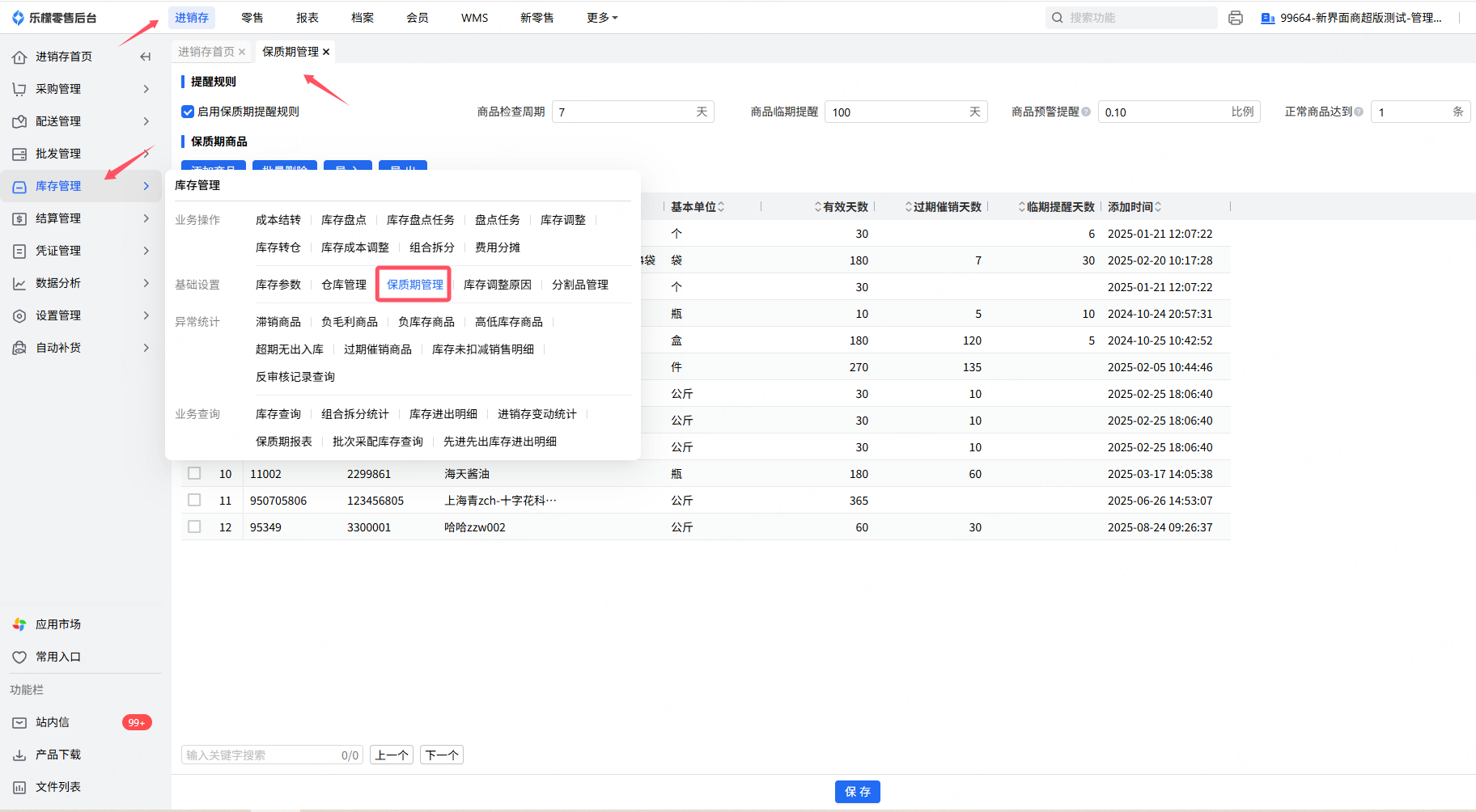Expand the 凭证管理 submenu arrow
The width and height of the screenshot is (1476, 812).
coord(146,251)
